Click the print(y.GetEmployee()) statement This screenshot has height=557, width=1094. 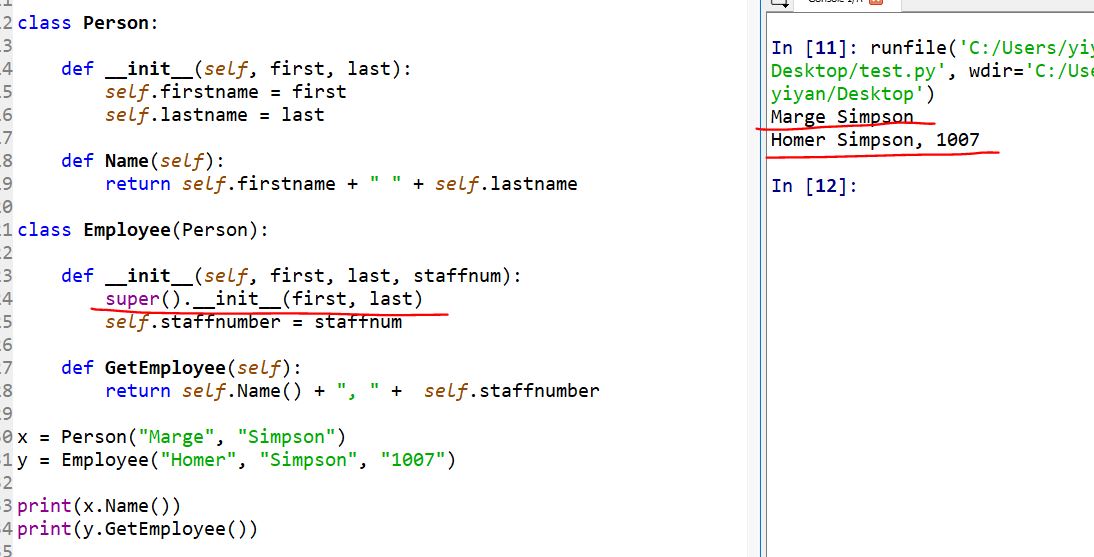point(137,529)
